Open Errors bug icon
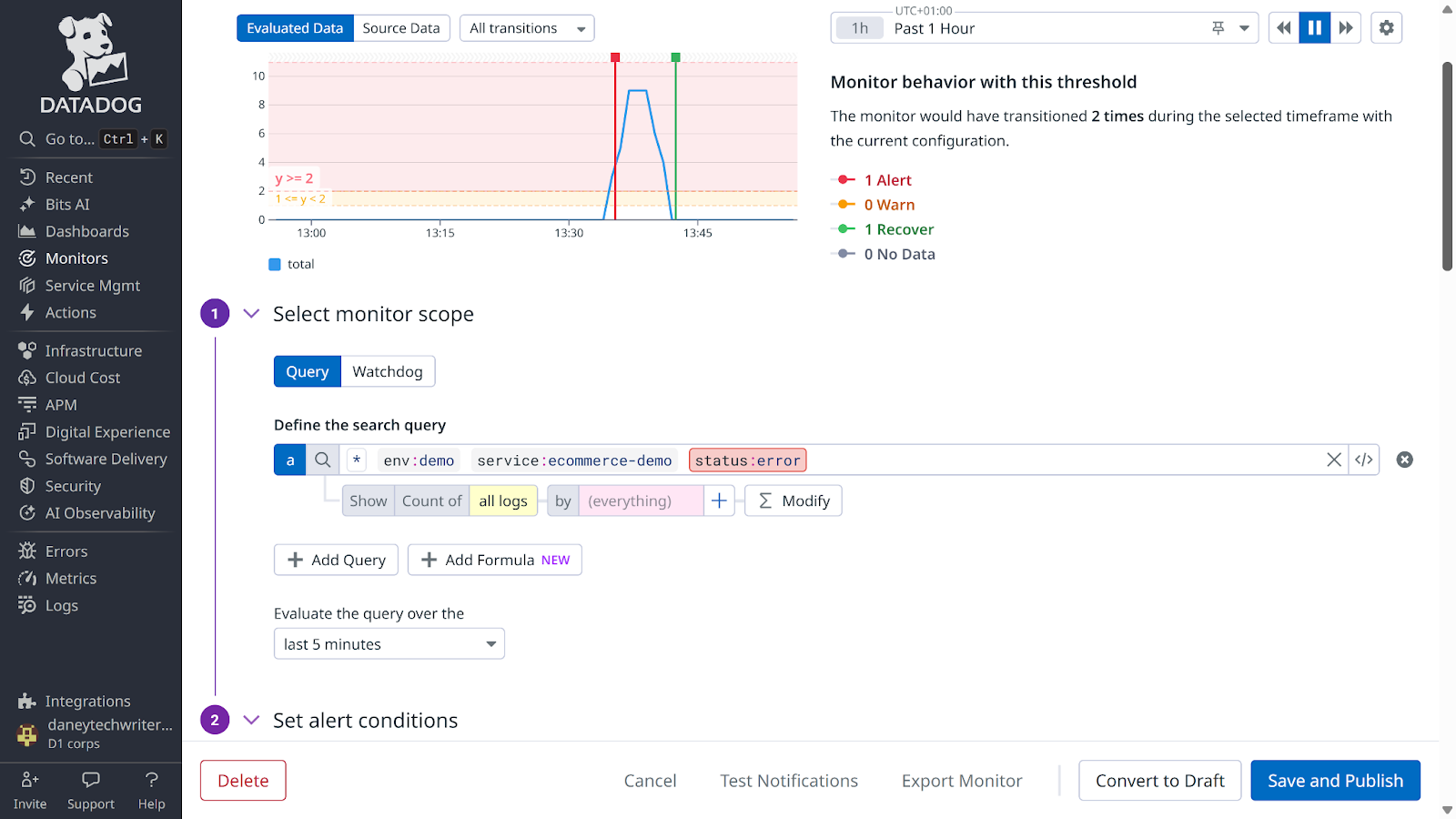Image resolution: width=1456 pixels, height=819 pixels. point(27,551)
